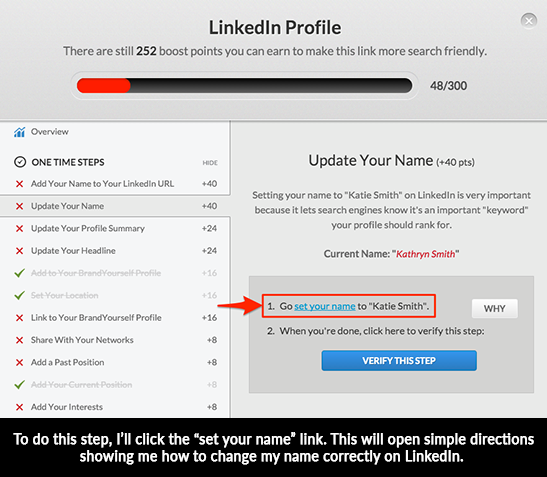Click the green check beside Add Your Current Position
547x477 pixels.
pos(20,385)
